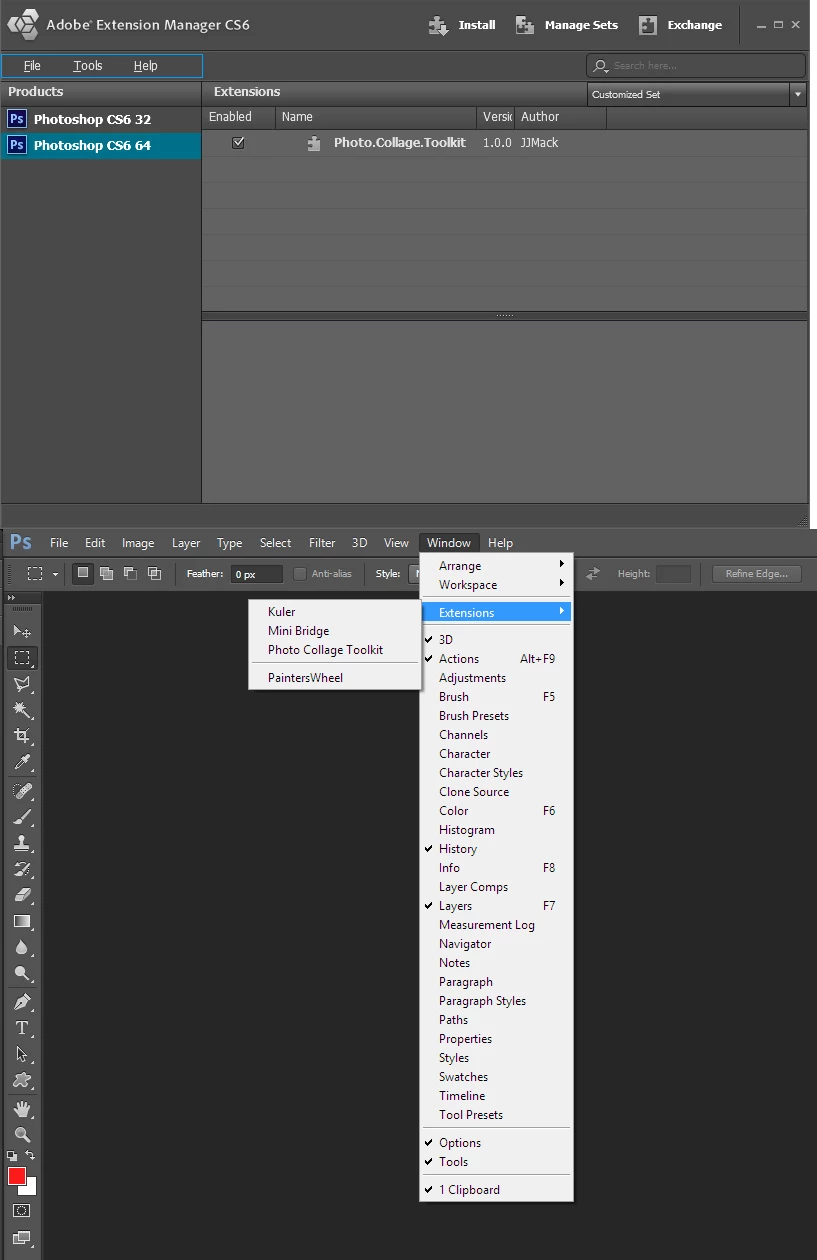Select the Move tool
817x1260 pixels.
[22, 632]
